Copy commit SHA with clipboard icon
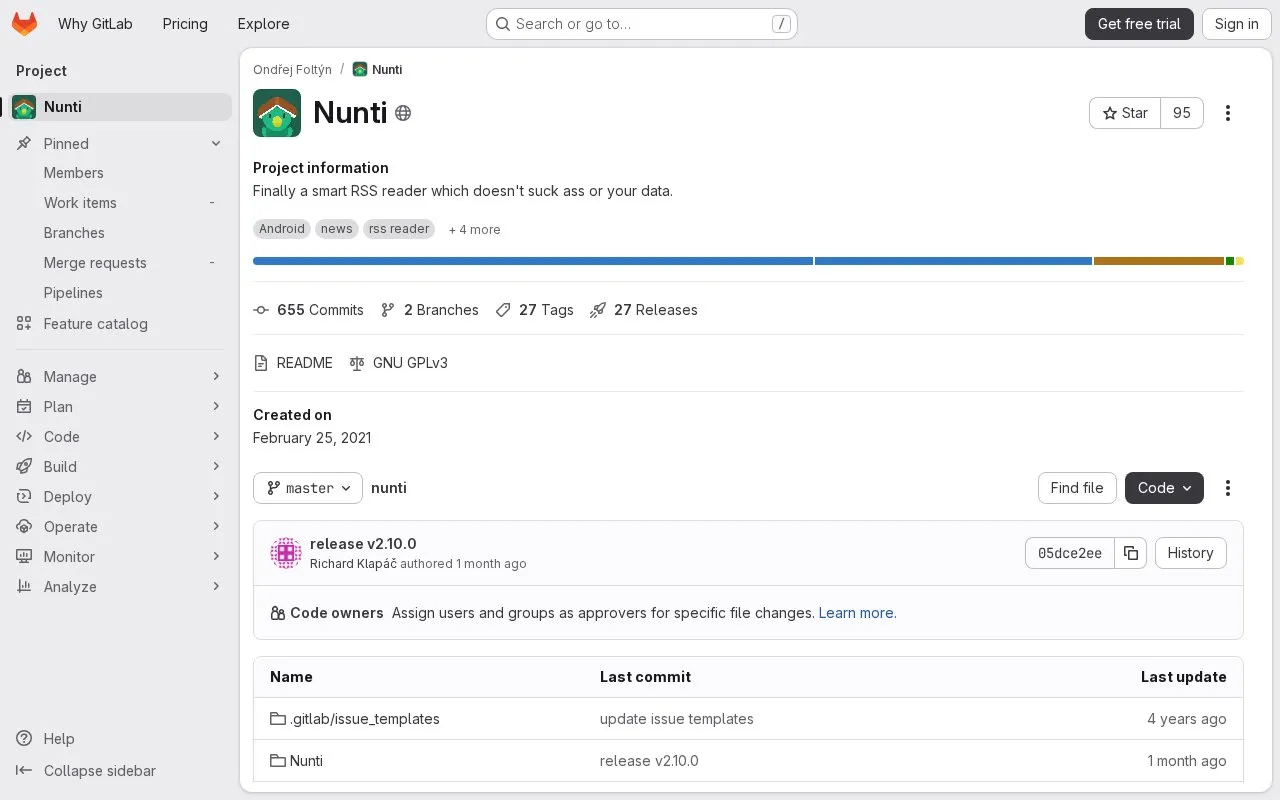The width and height of the screenshot is (1280, 800). click(x=1131, y=553)
